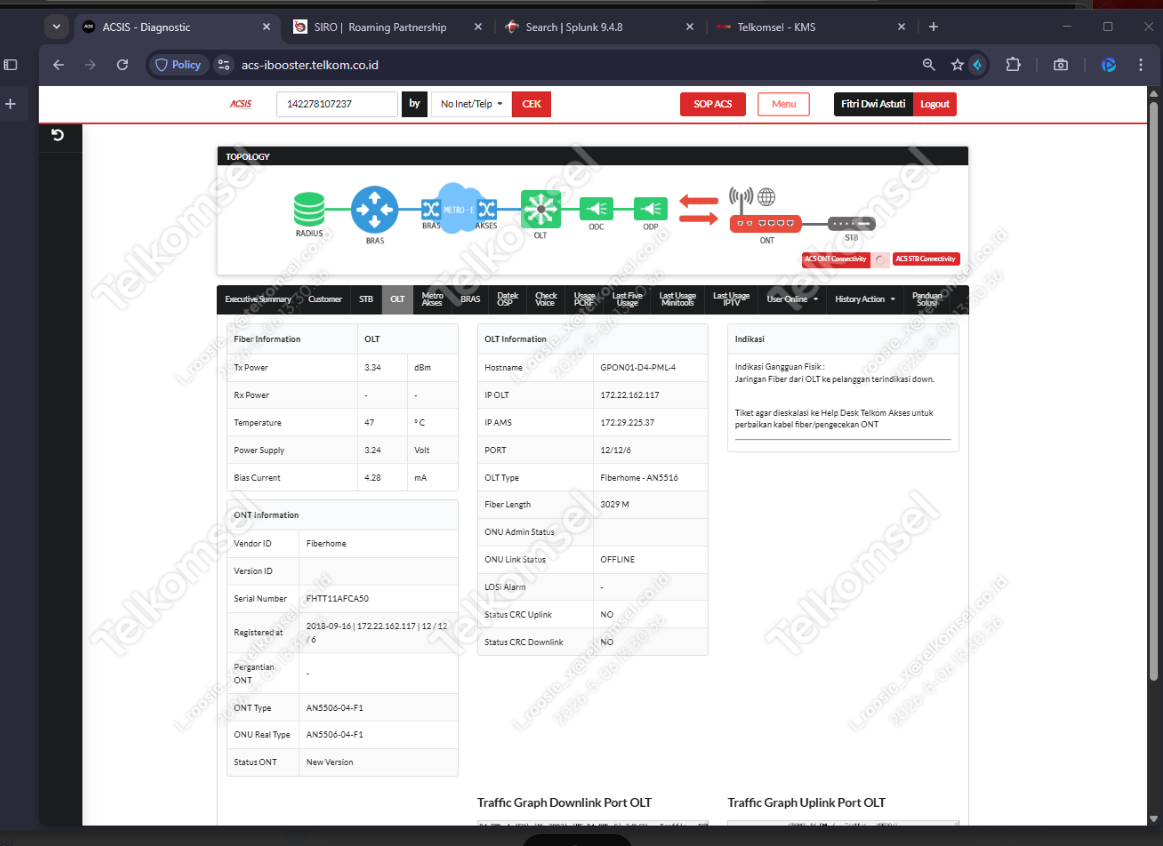Open the Last Usage Minitools tab

coord(677,300)
